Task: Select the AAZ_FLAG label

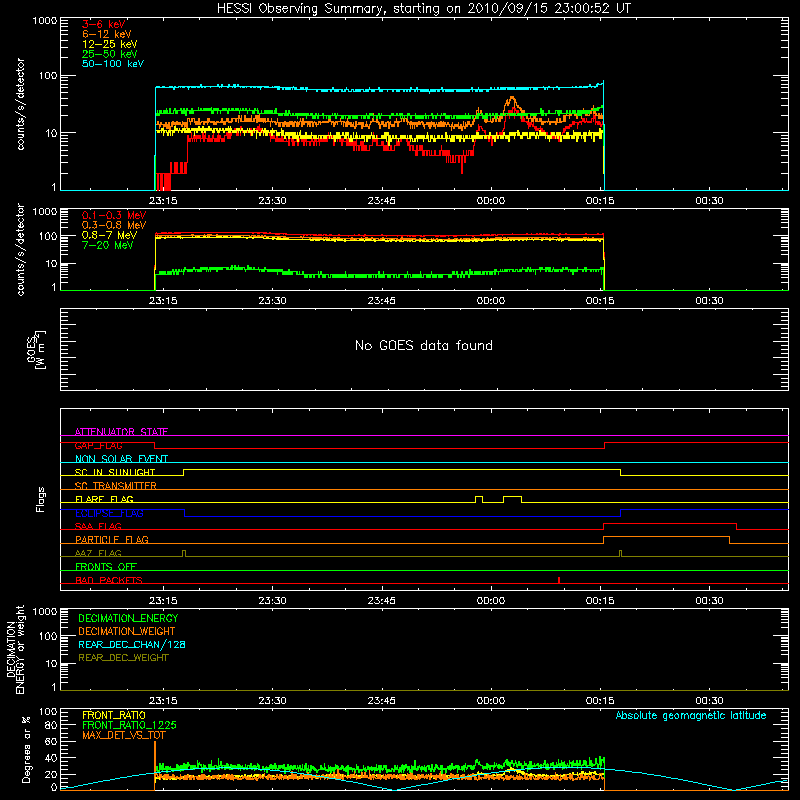Action: [98, 553]
